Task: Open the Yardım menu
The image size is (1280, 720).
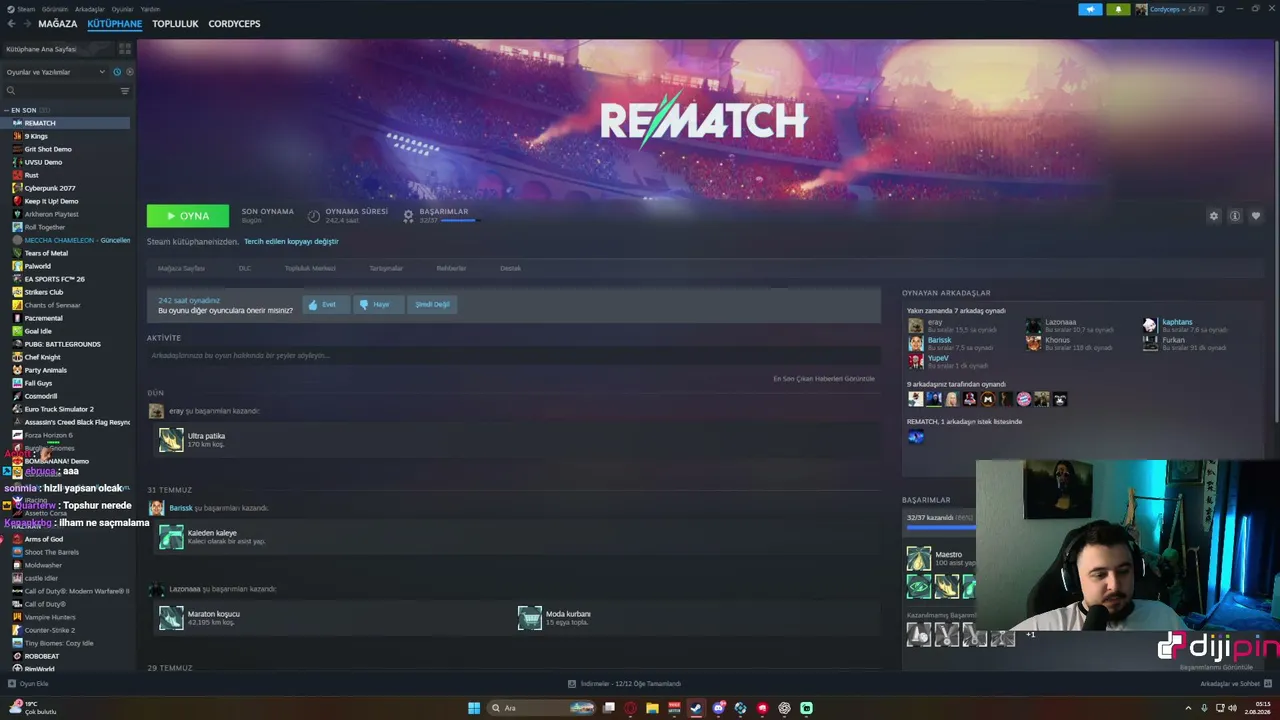Action: tap(150, 9)
